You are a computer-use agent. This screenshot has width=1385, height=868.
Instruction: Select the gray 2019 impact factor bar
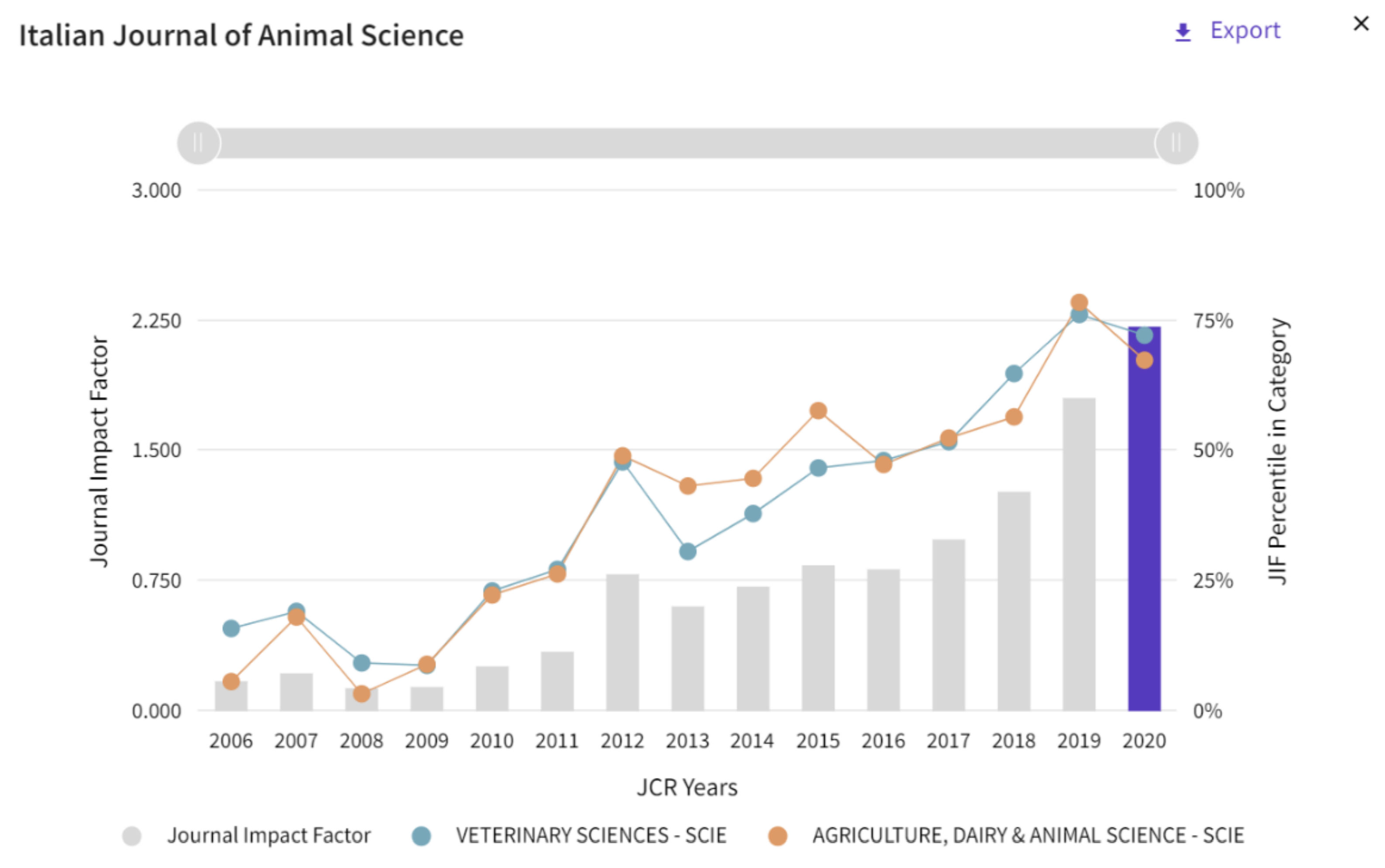(1078, 554)
